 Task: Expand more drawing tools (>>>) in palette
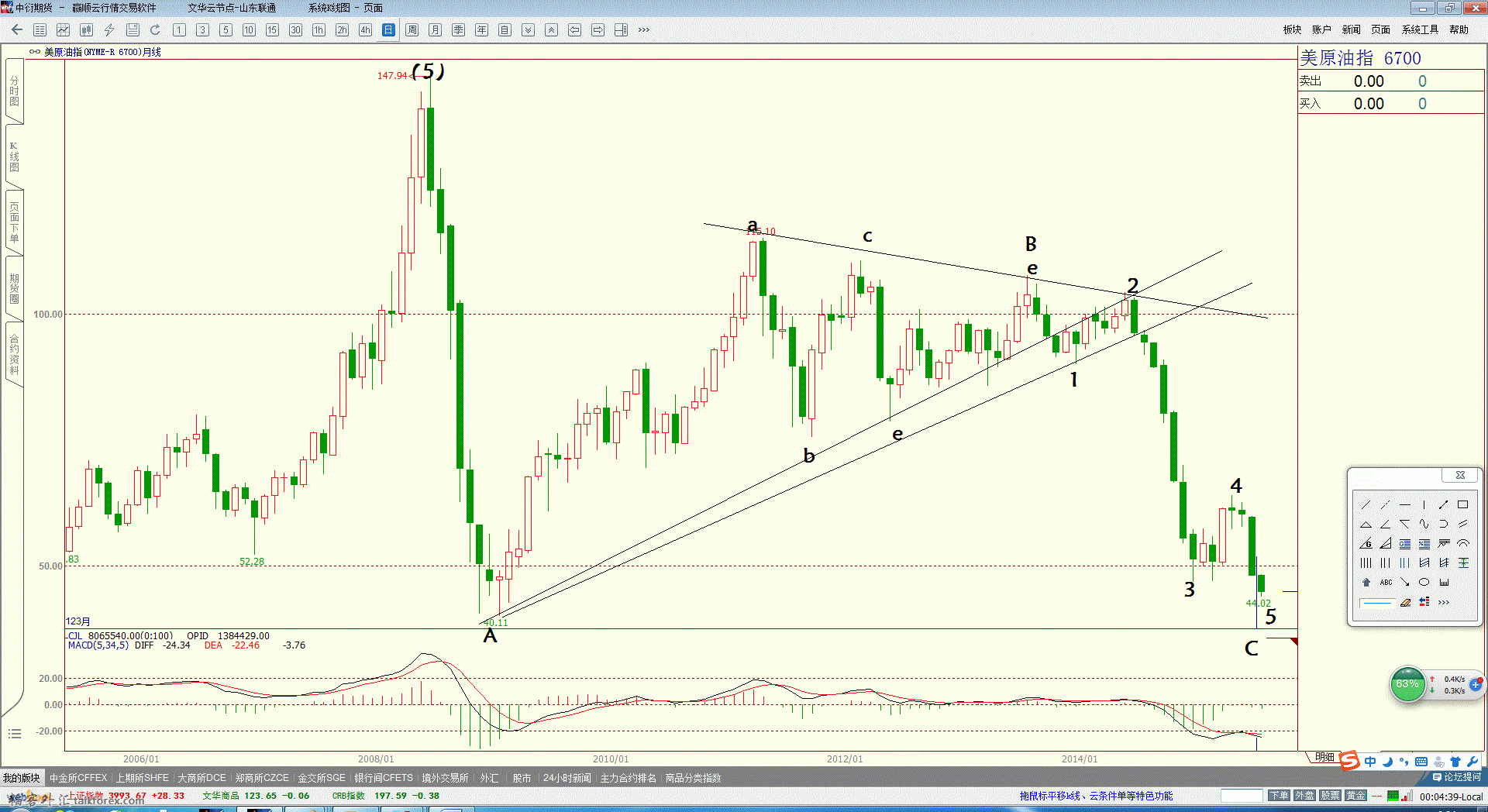pyautogui.click(x=1443, y=602)
